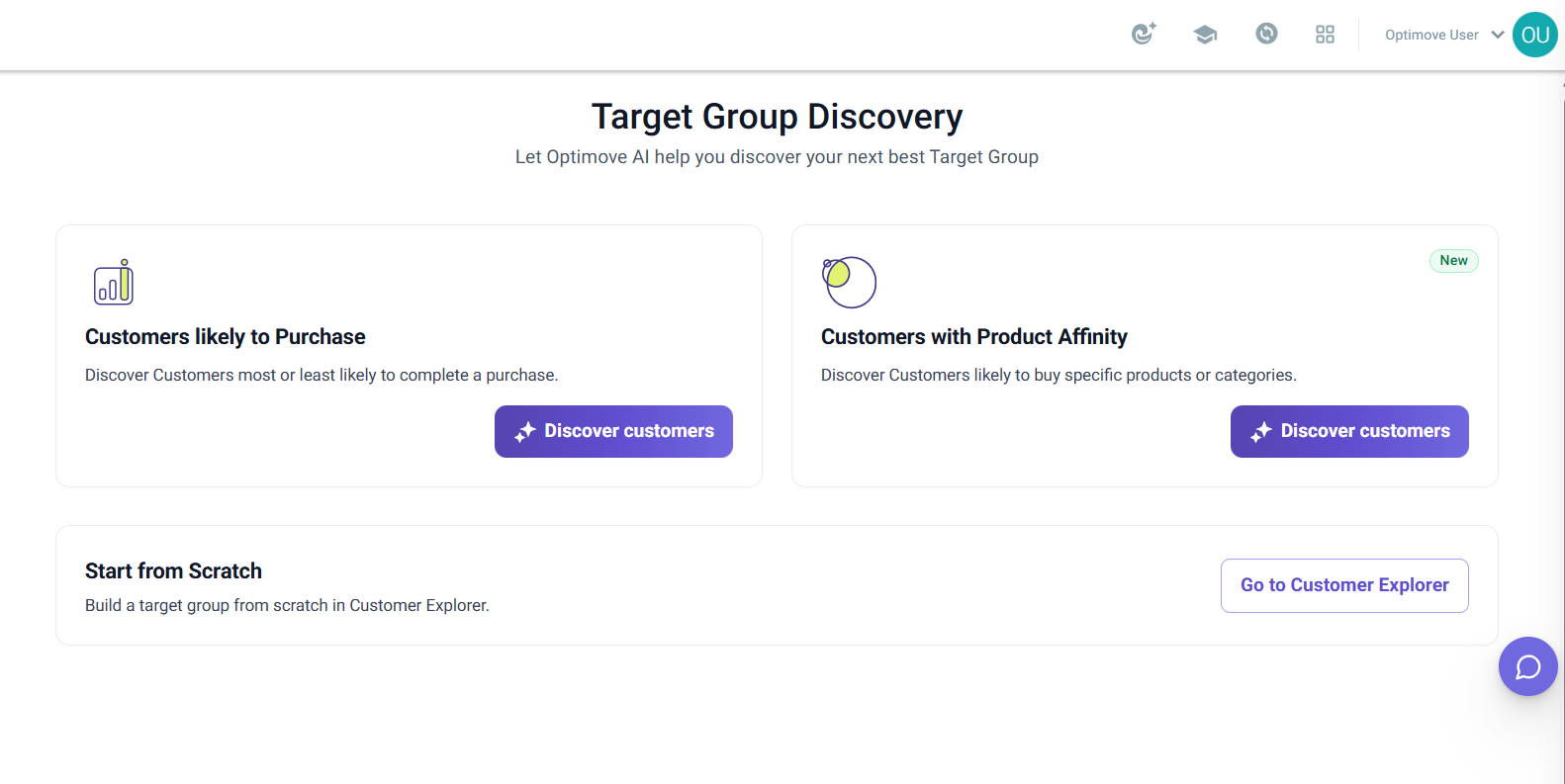Click the overlapping circles Product Affinity icon

click(x=849, y=282)
